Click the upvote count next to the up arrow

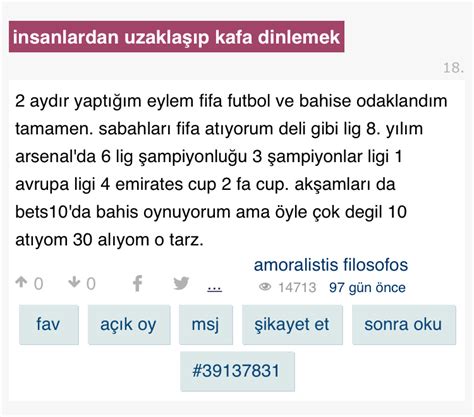click(38, 284)
